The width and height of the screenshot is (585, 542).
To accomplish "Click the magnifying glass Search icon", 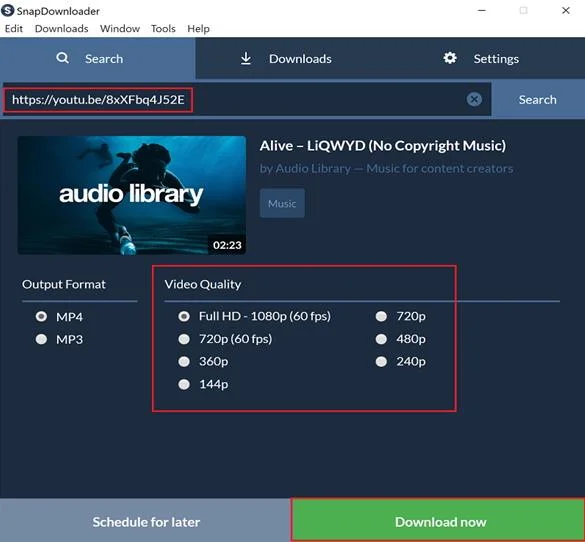I will click(x=62, y=58).
